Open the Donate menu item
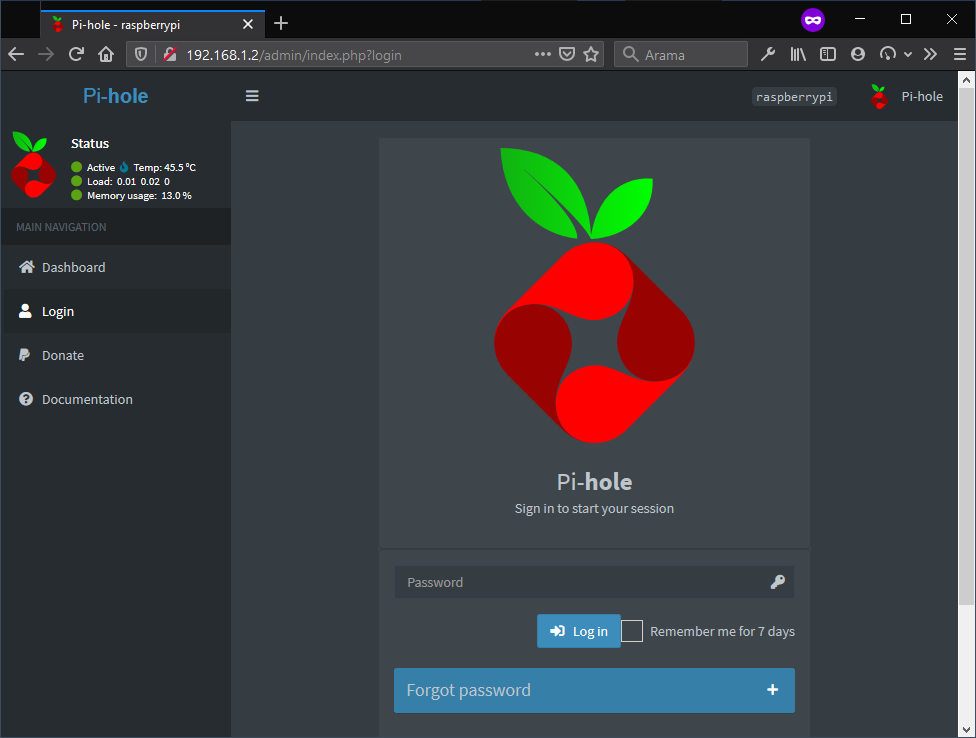This screenshot has height=738, width=976. pyautogui.click(x=116, y=355)
